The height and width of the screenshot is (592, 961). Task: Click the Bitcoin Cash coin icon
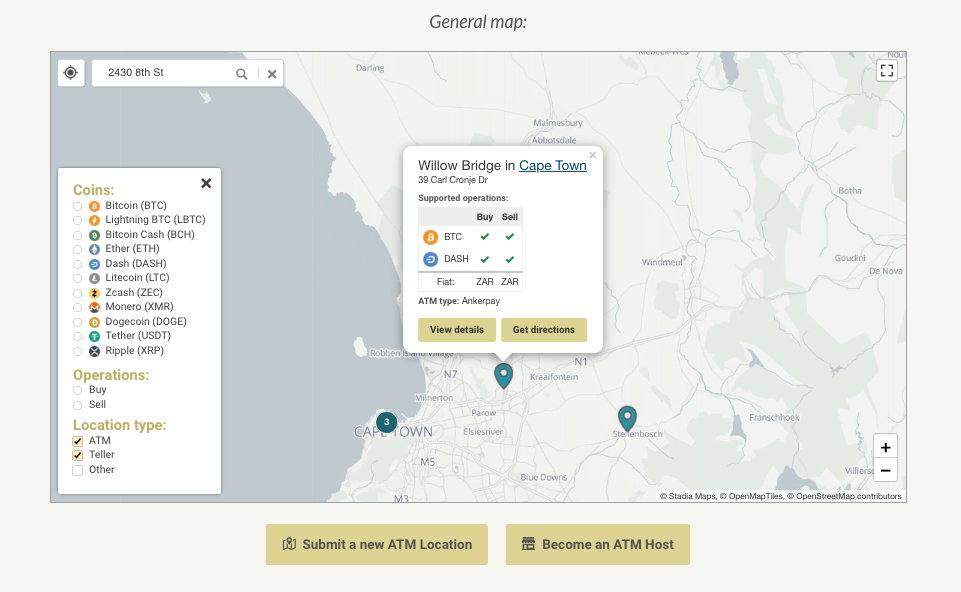pos(94,235)
